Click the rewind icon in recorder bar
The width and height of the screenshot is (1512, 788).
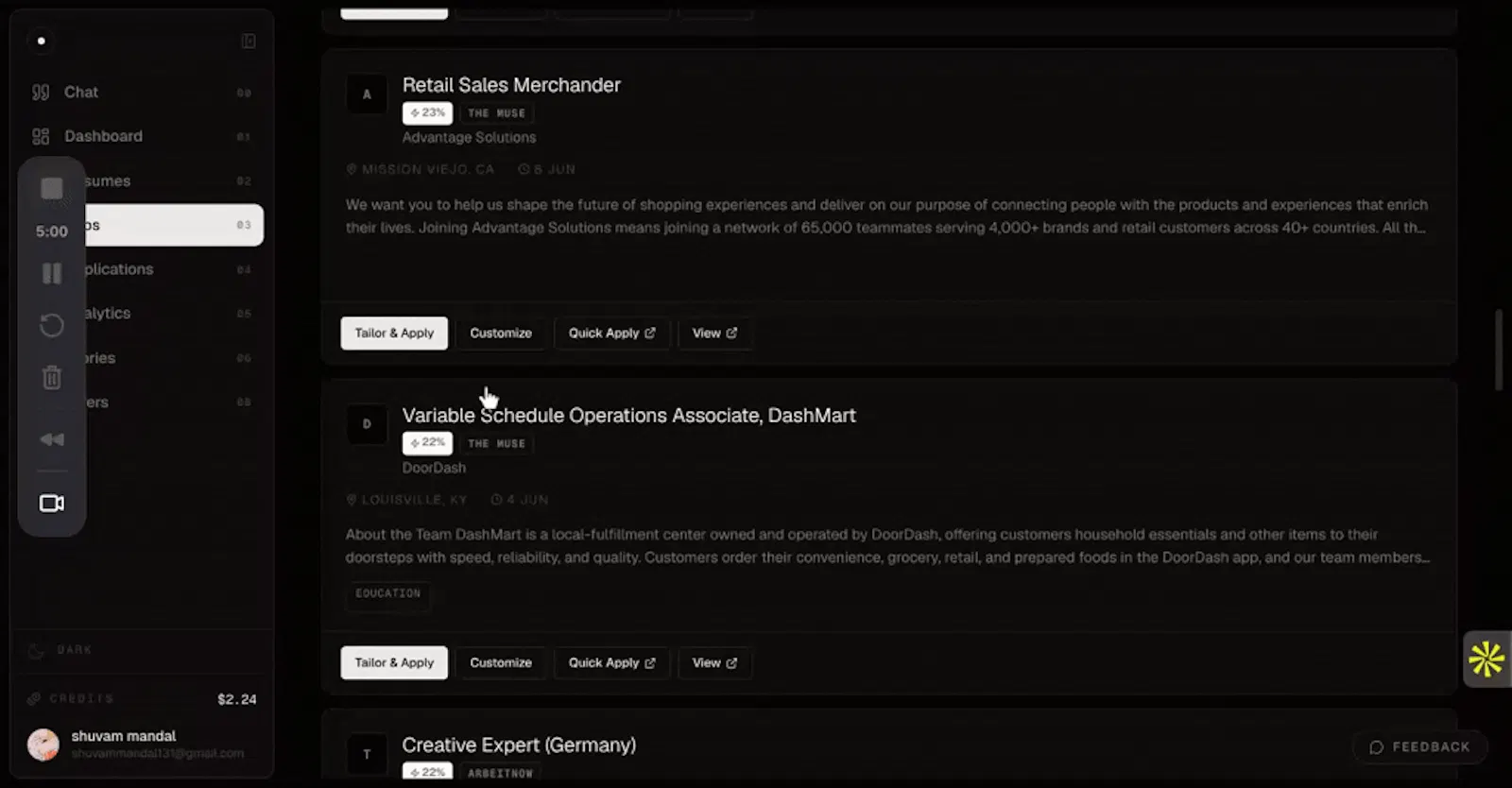pos(52,439)
